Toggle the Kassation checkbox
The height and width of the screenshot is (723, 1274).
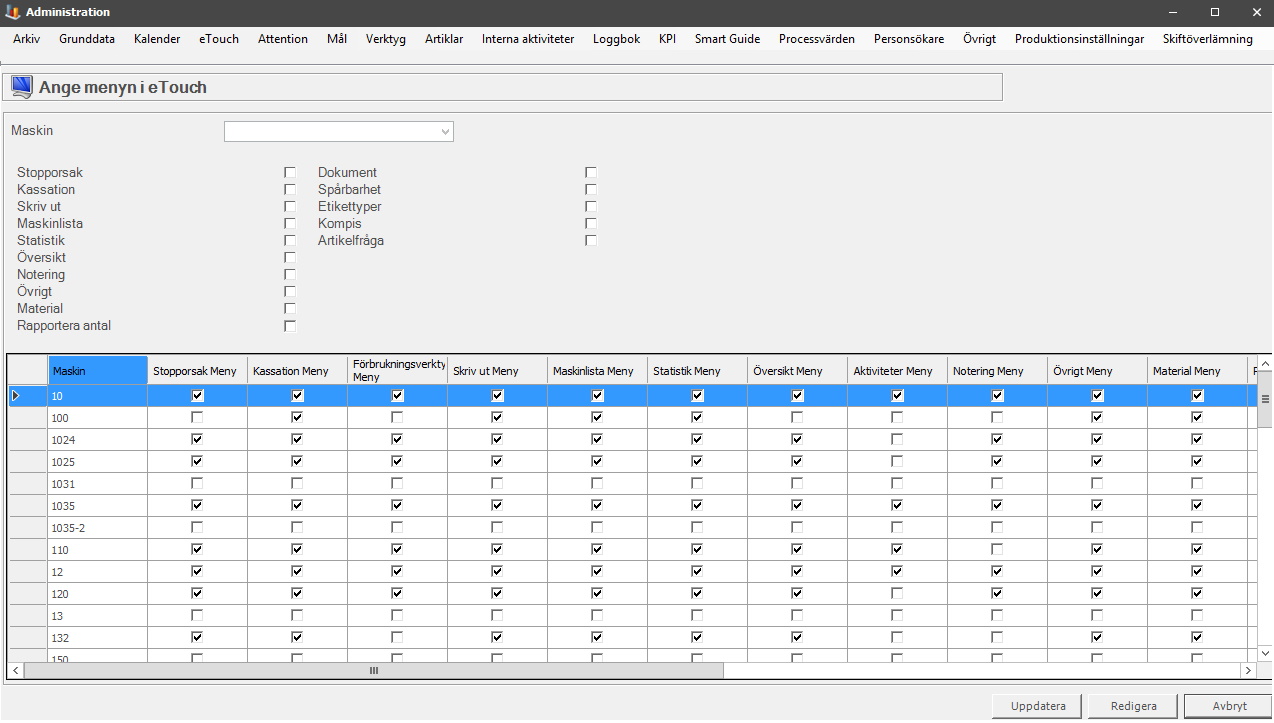pos(290,190)
